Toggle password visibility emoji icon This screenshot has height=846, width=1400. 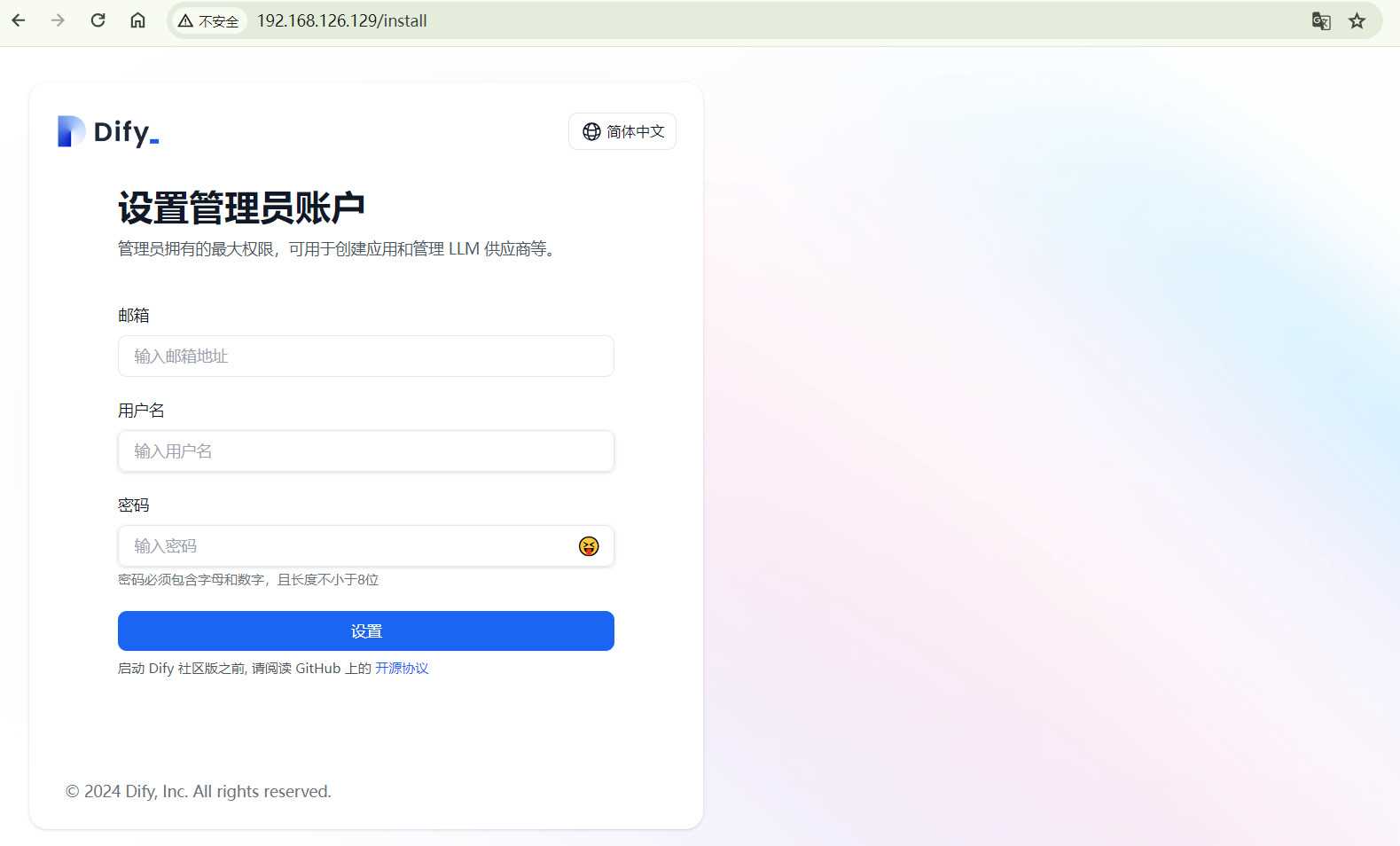click(x=589, y=546)
